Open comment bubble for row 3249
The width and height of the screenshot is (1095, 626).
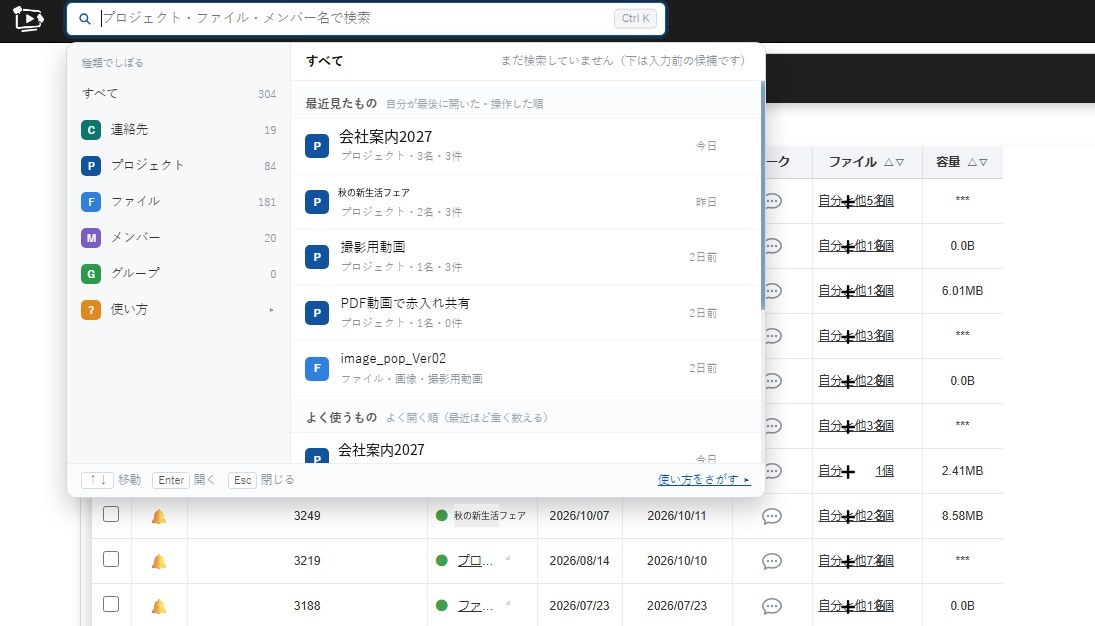772,516
